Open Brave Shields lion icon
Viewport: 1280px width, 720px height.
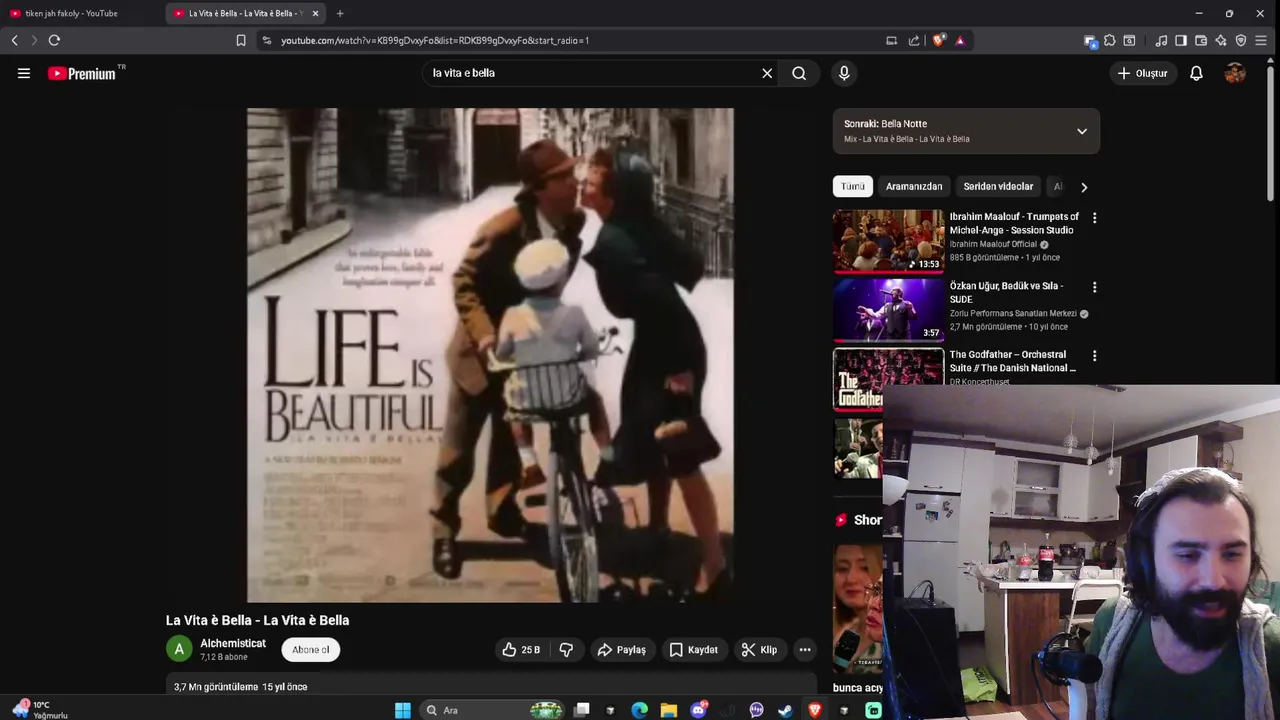[x=938, y=41]
